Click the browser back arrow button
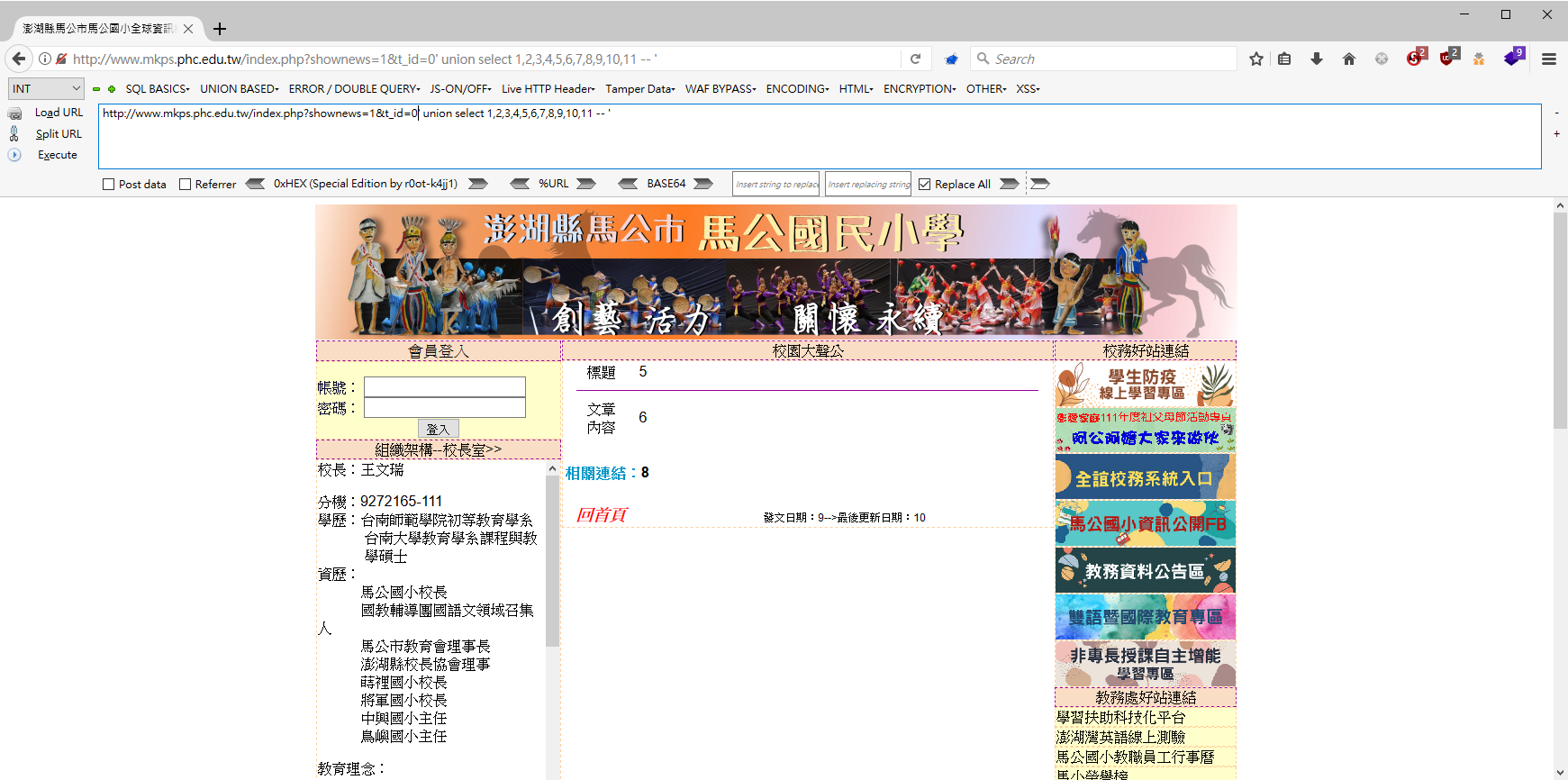Viewport: 1568px width, 780px height. [19, 59]
